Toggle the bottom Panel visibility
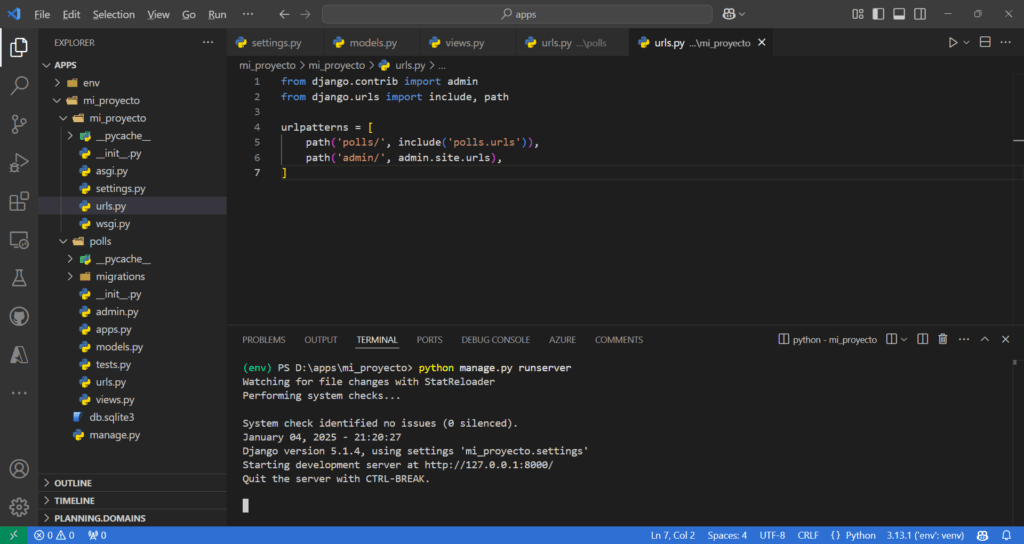Image resolution: width=1024 pixels, height=544 pixels. [899, 14]
